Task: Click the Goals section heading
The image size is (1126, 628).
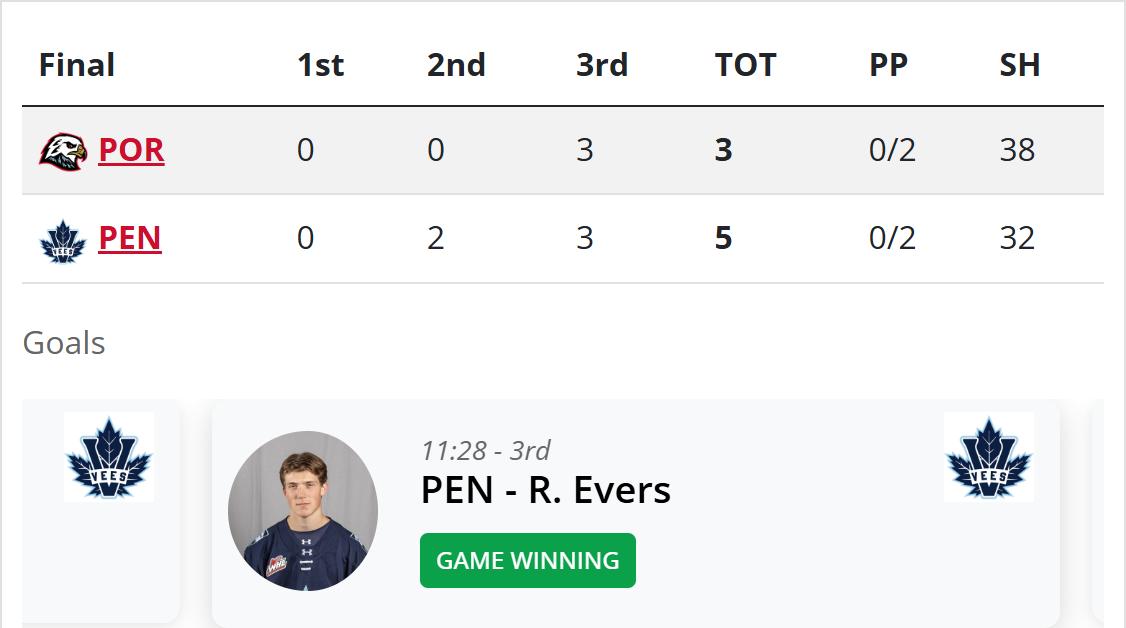Action: click(64, 343)
